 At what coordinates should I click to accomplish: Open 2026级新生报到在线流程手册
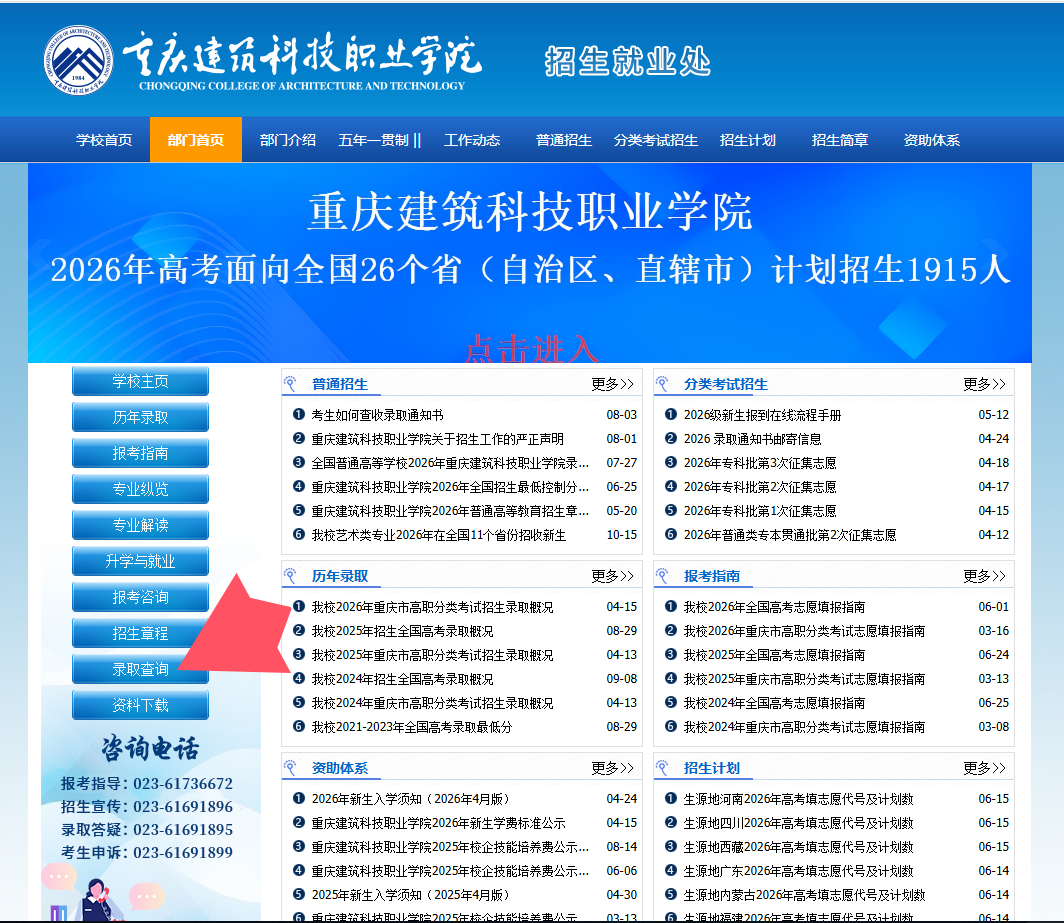762,415
